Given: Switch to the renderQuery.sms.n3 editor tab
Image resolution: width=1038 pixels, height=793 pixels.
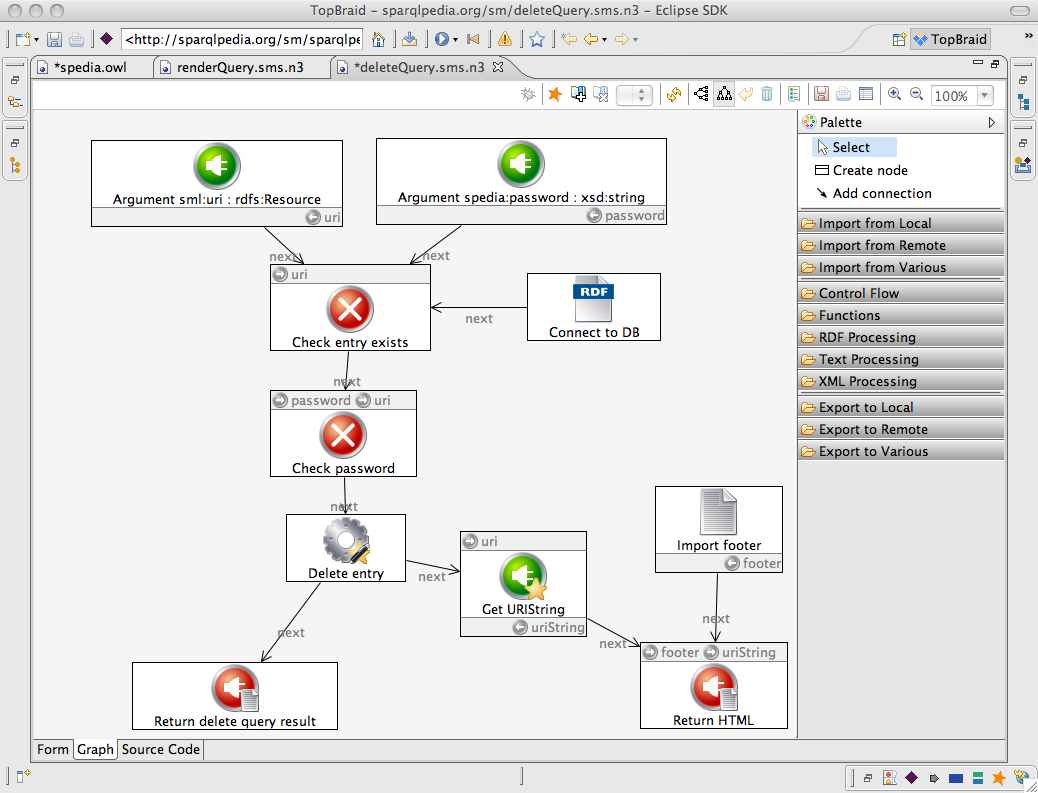Looking at the screenshot, I should pyautogui.click(x=241, y=68).
